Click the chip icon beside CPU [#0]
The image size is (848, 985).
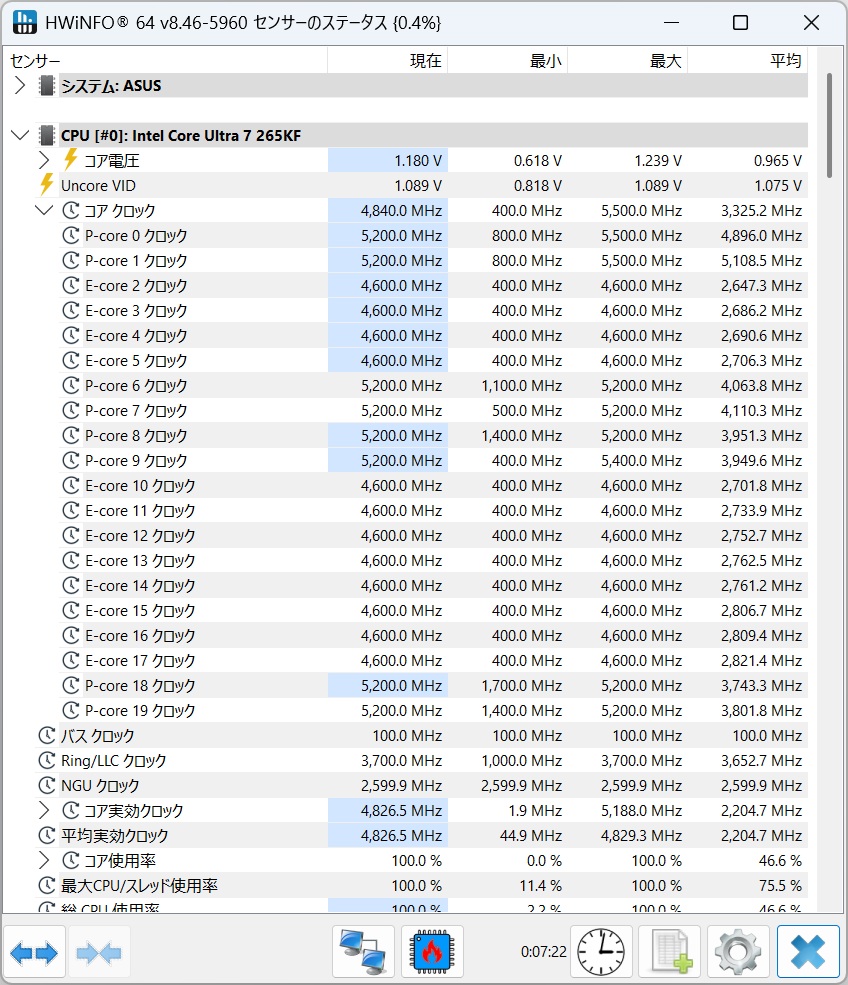point(46,135)
